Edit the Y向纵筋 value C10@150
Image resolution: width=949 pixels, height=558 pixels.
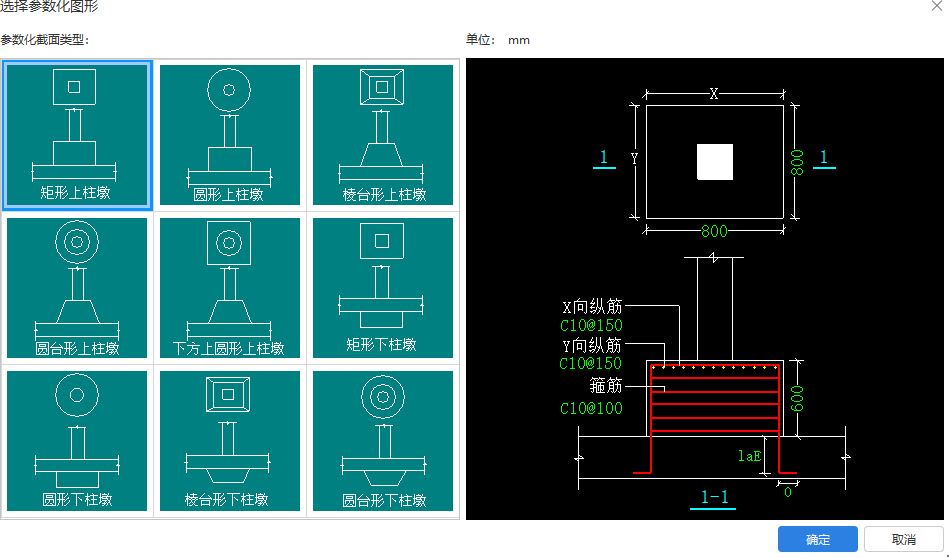[591, 363]
